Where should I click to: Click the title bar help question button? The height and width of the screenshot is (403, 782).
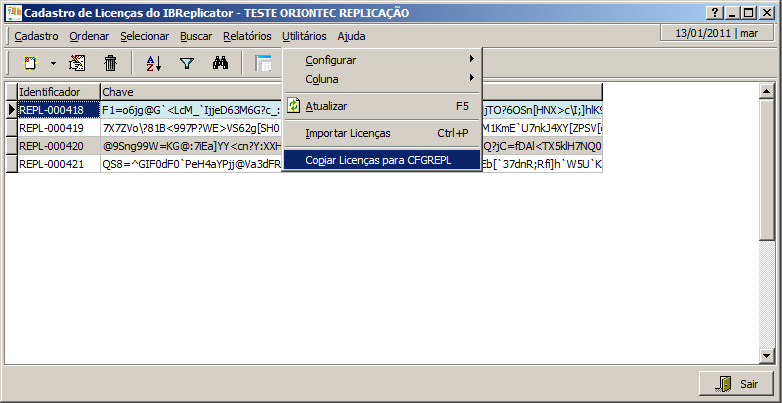[x=715, y=13]
